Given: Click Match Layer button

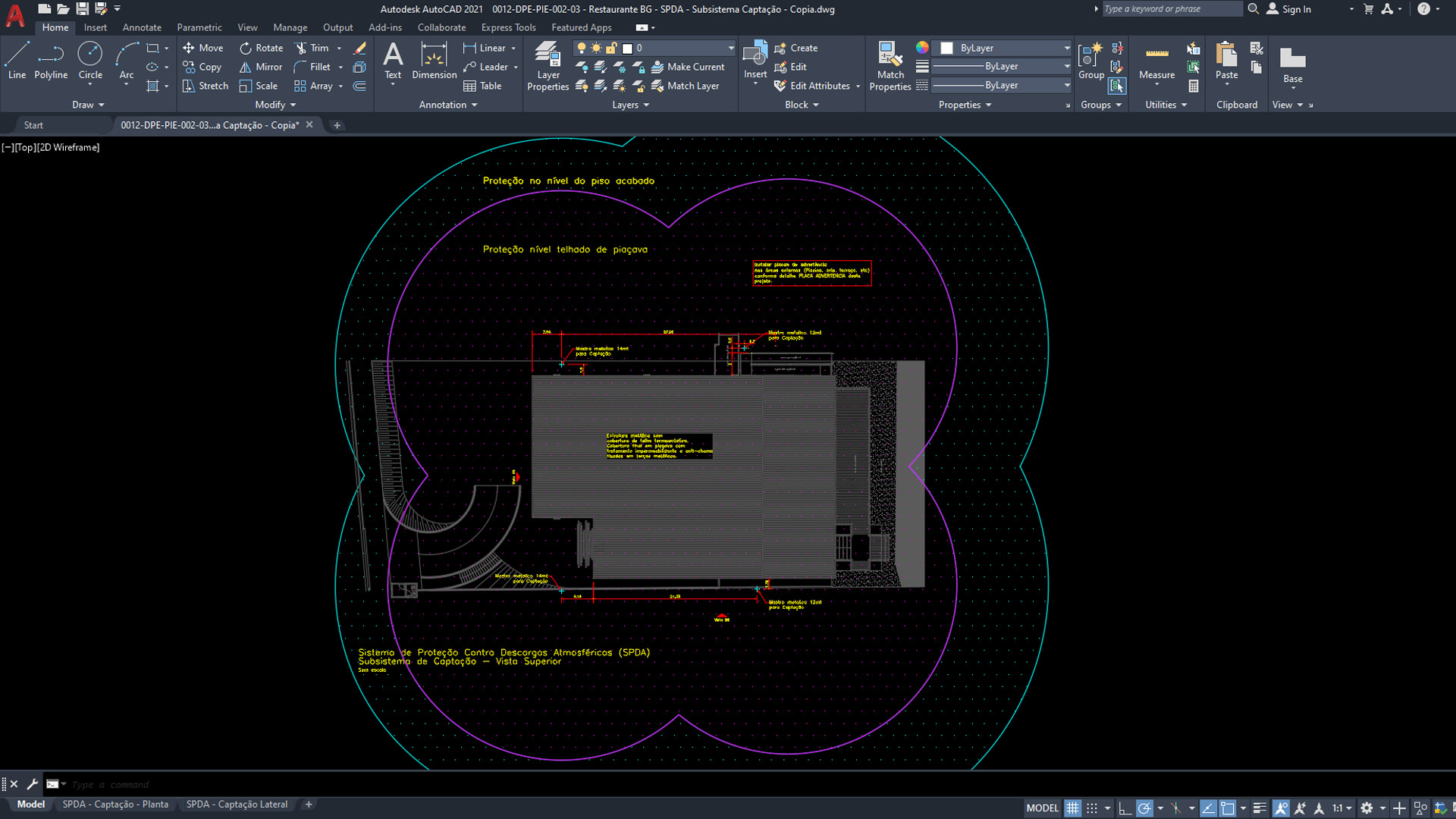Looking at the screenshot, I should click(685, 86).
